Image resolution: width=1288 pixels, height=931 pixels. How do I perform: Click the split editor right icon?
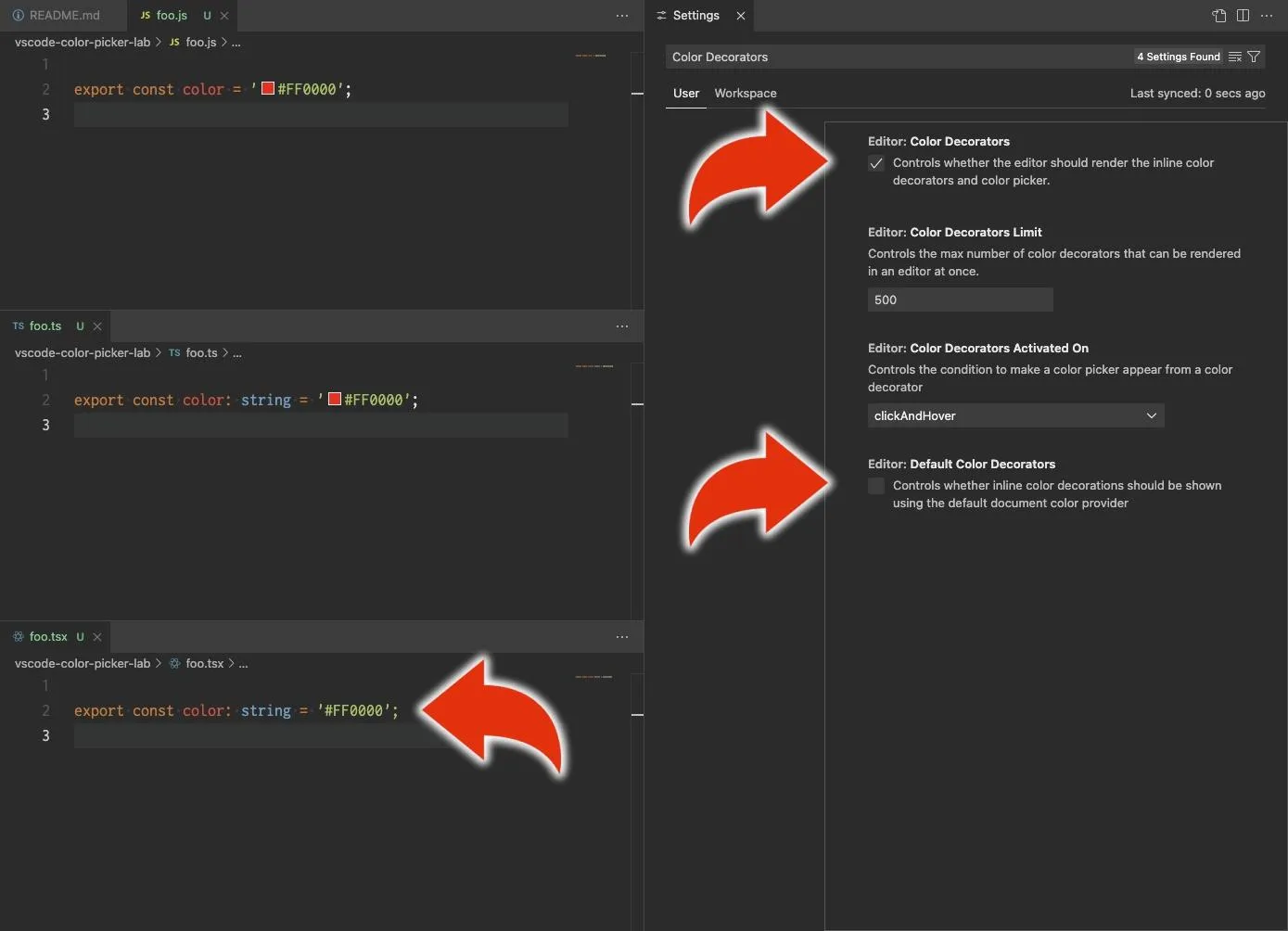(1243, 16)
